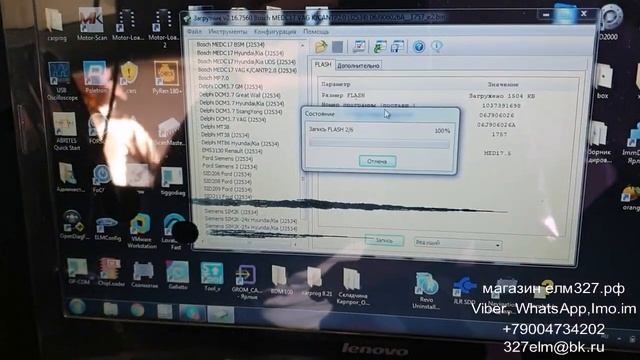Click the gray stop square toolbar icon

click(x=338, y=47)
